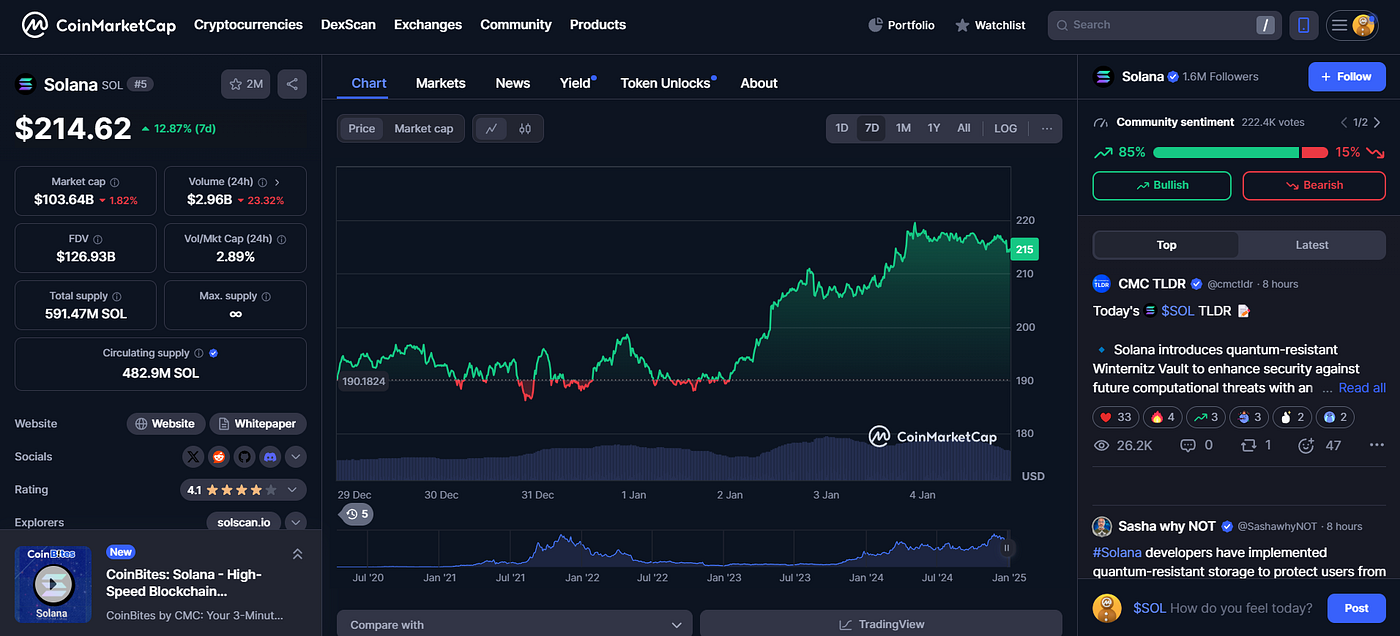The height and width of the screenshot is (636, 1400).
Task: Open the DexScan menu
Action: [348, 25]
